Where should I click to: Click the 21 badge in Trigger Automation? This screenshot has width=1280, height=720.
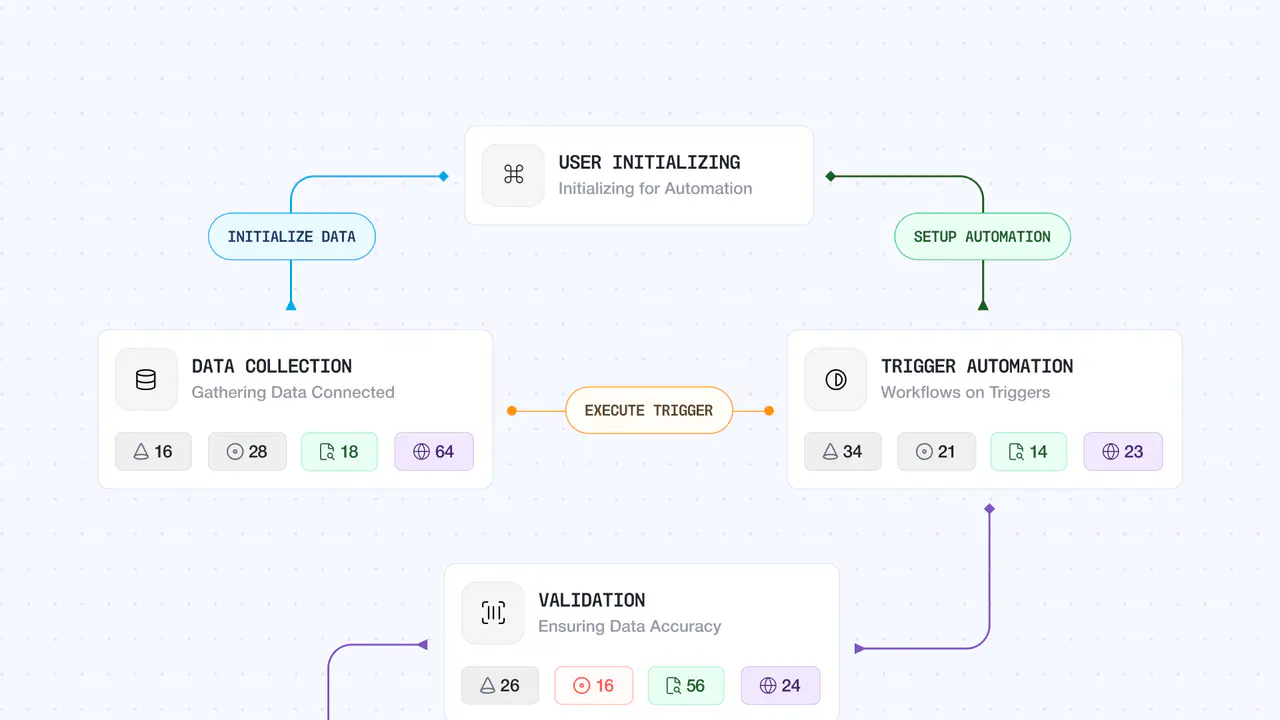[x=936, y=451]
